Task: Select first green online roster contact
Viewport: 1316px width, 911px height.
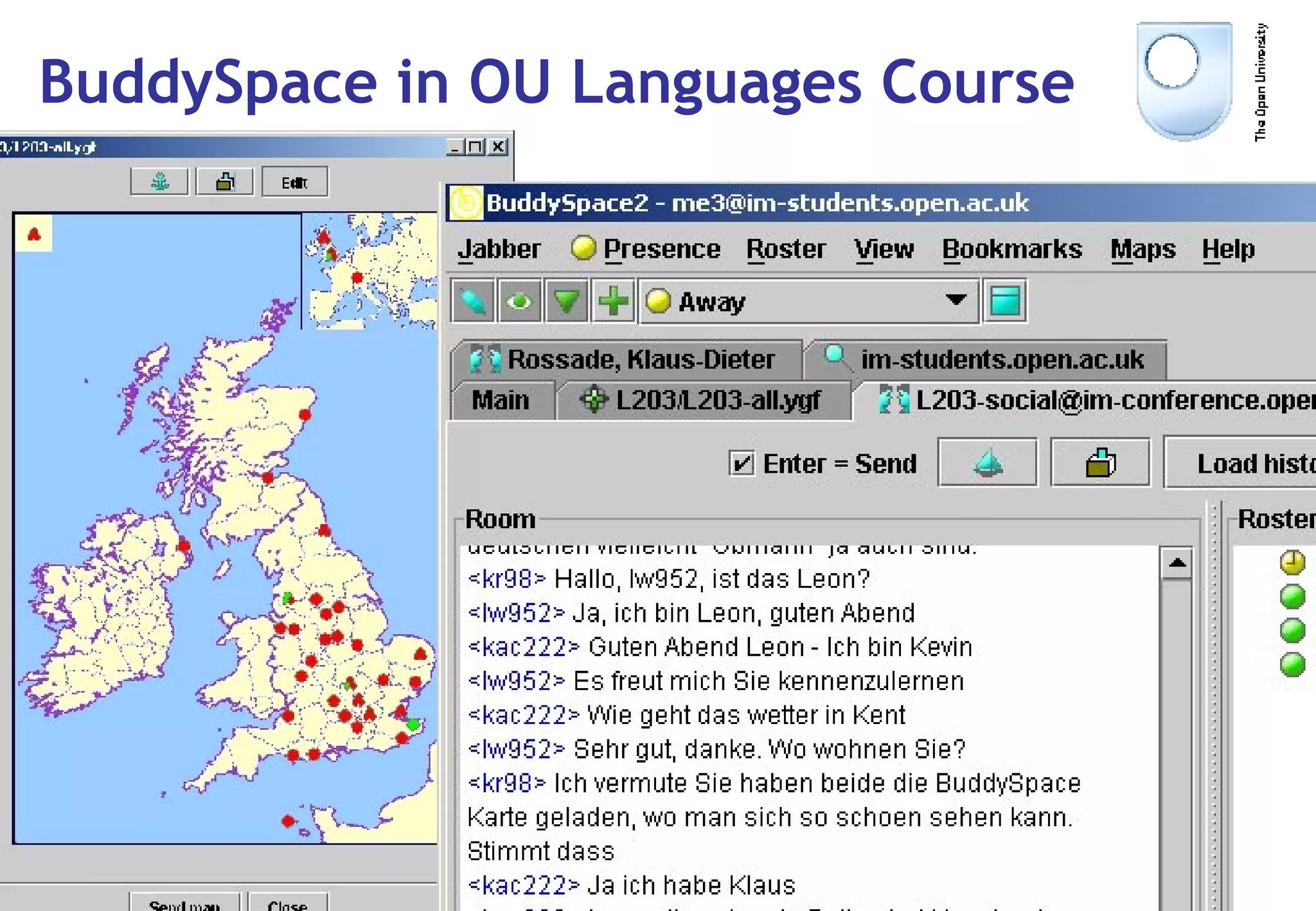Action: tap(1292, 597)
